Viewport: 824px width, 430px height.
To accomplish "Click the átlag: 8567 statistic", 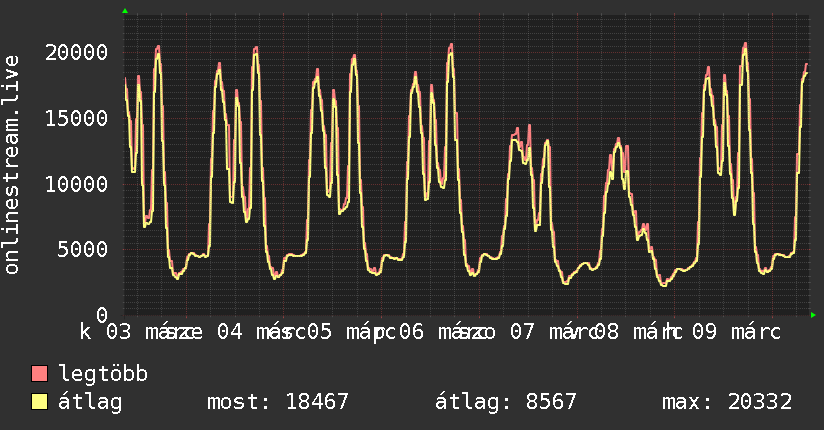I will pyautogui.click(x=506, y=402).
